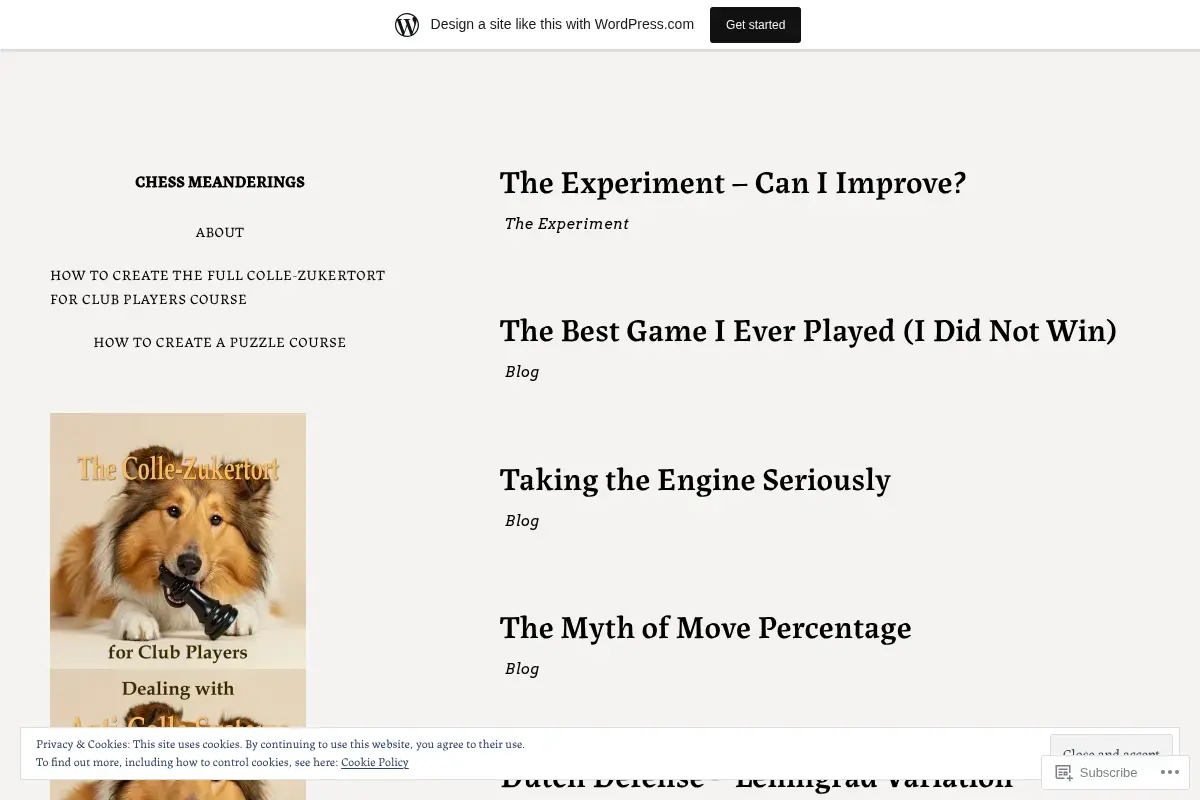Open the About menu item
Viewport: 1200px width, 800px height.
220,232
